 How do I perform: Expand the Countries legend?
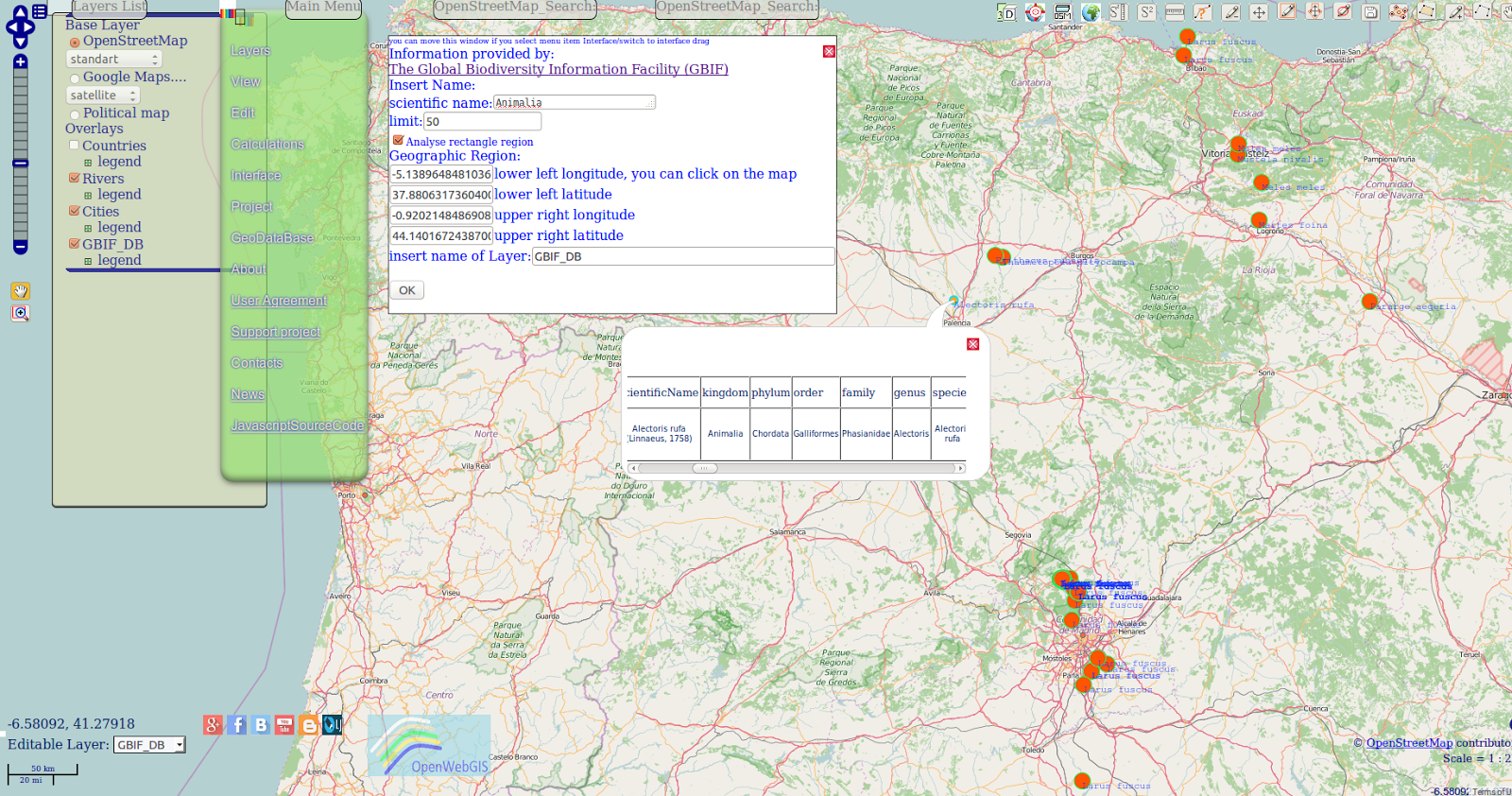(x=88, y=163)
